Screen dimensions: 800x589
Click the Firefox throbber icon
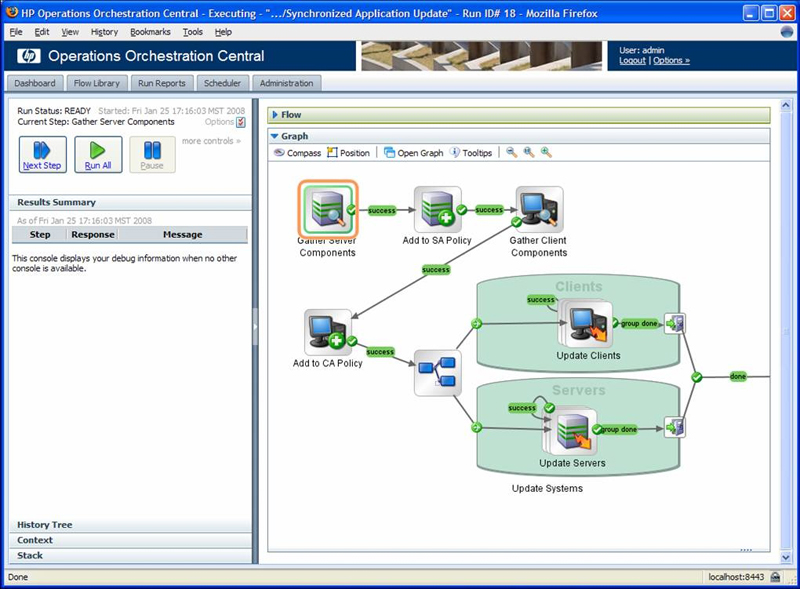pos(787,32)
